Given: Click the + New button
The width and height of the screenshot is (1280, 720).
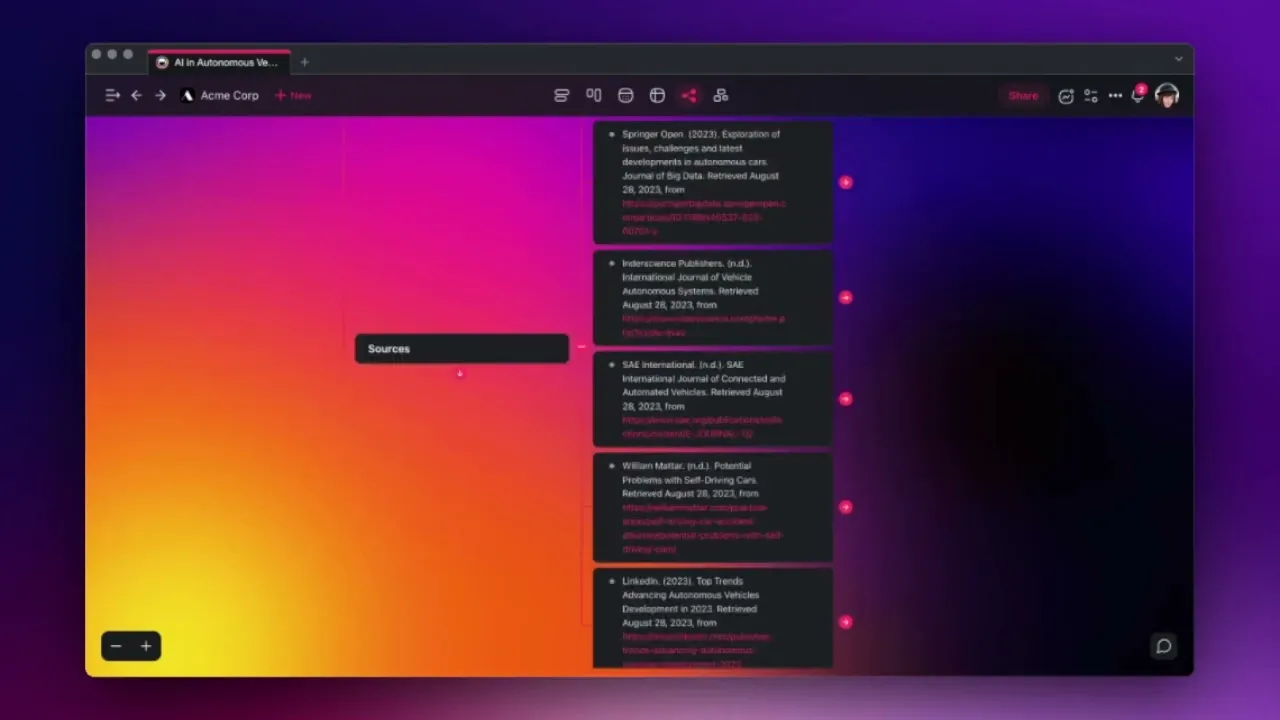Looking at the screenshot, I should click(293, 96).
